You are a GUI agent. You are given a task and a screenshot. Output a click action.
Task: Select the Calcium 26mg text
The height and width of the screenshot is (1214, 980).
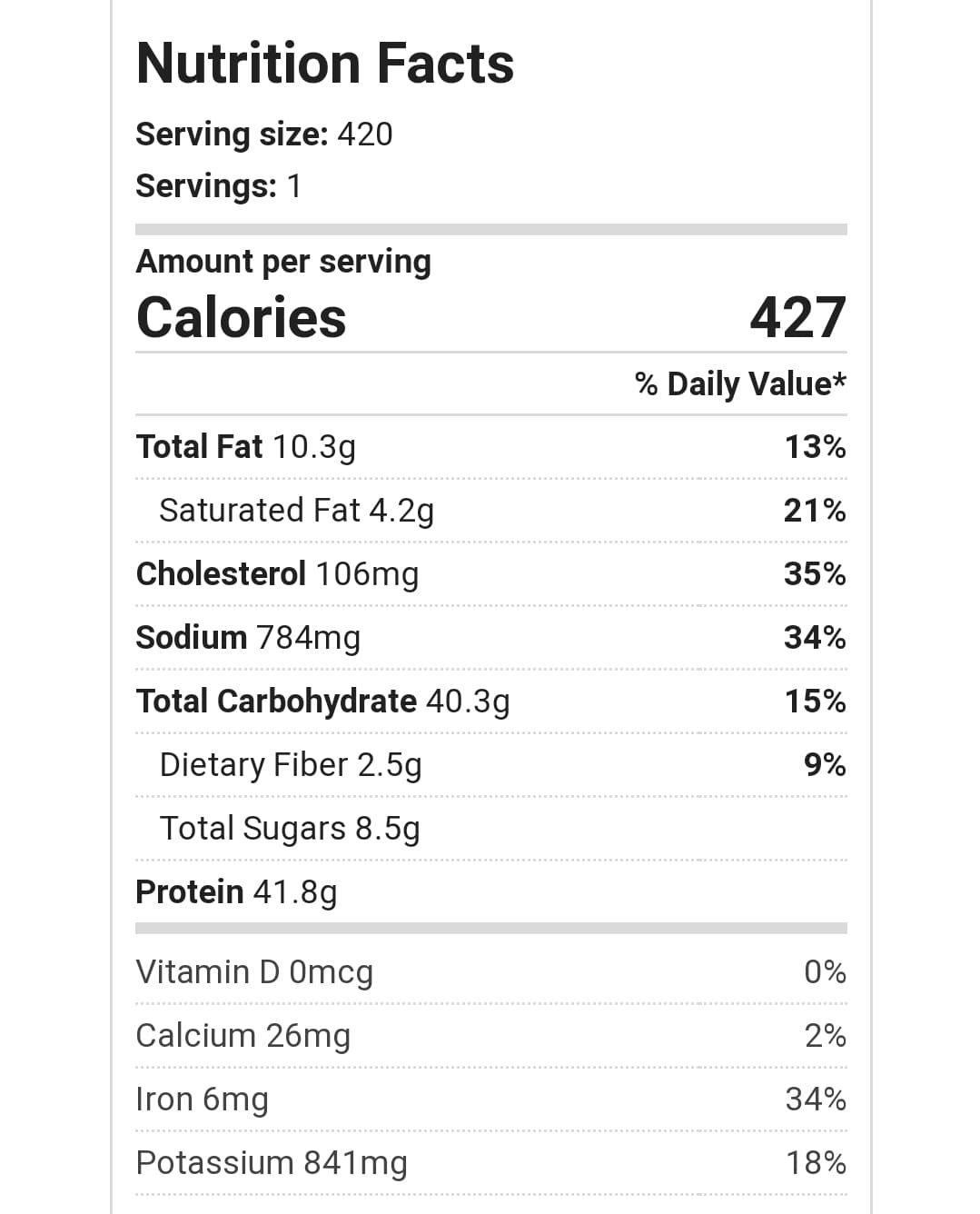[243, 1036]
